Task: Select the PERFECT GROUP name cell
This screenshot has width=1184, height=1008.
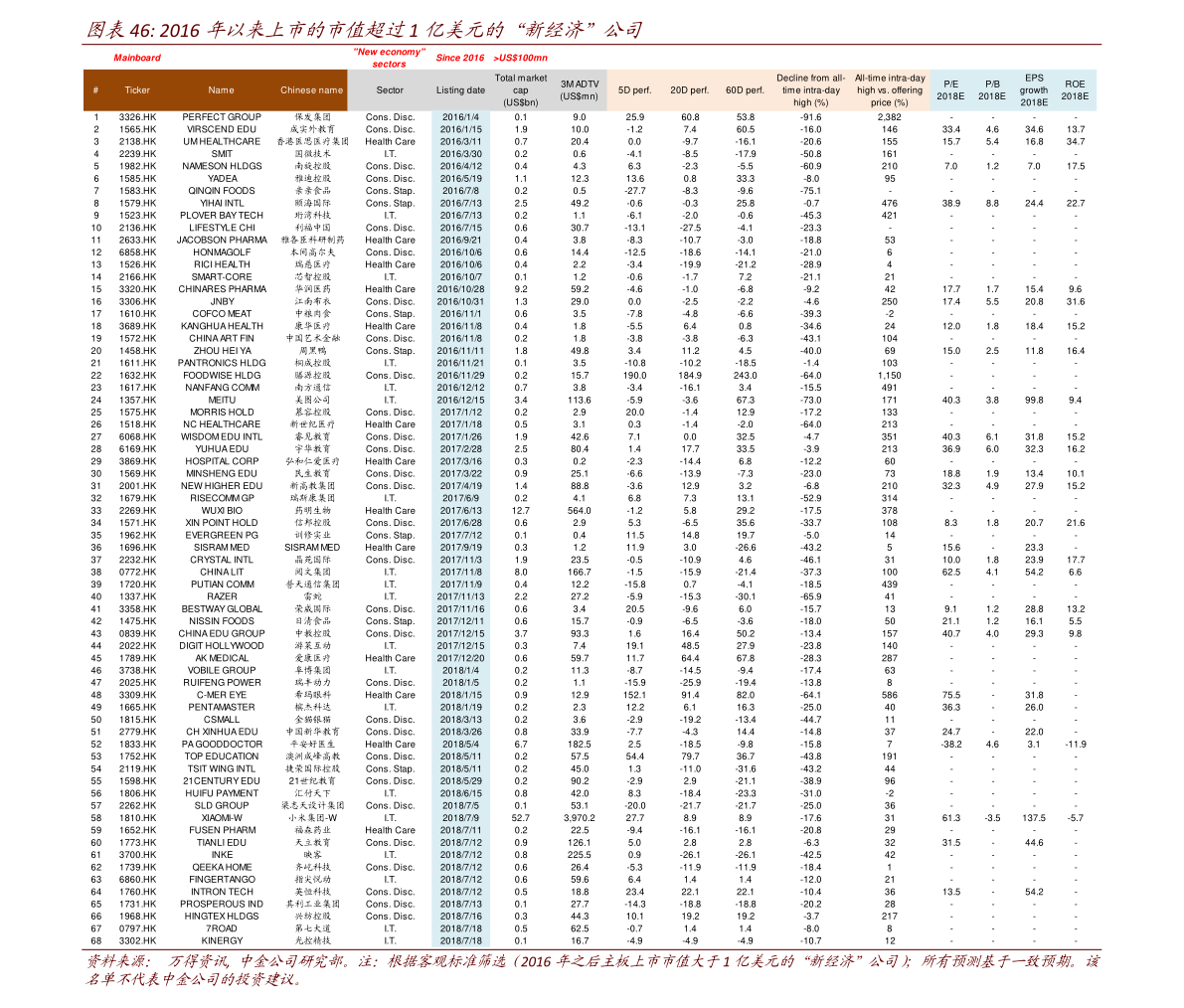Action: [x=222, y=117]
